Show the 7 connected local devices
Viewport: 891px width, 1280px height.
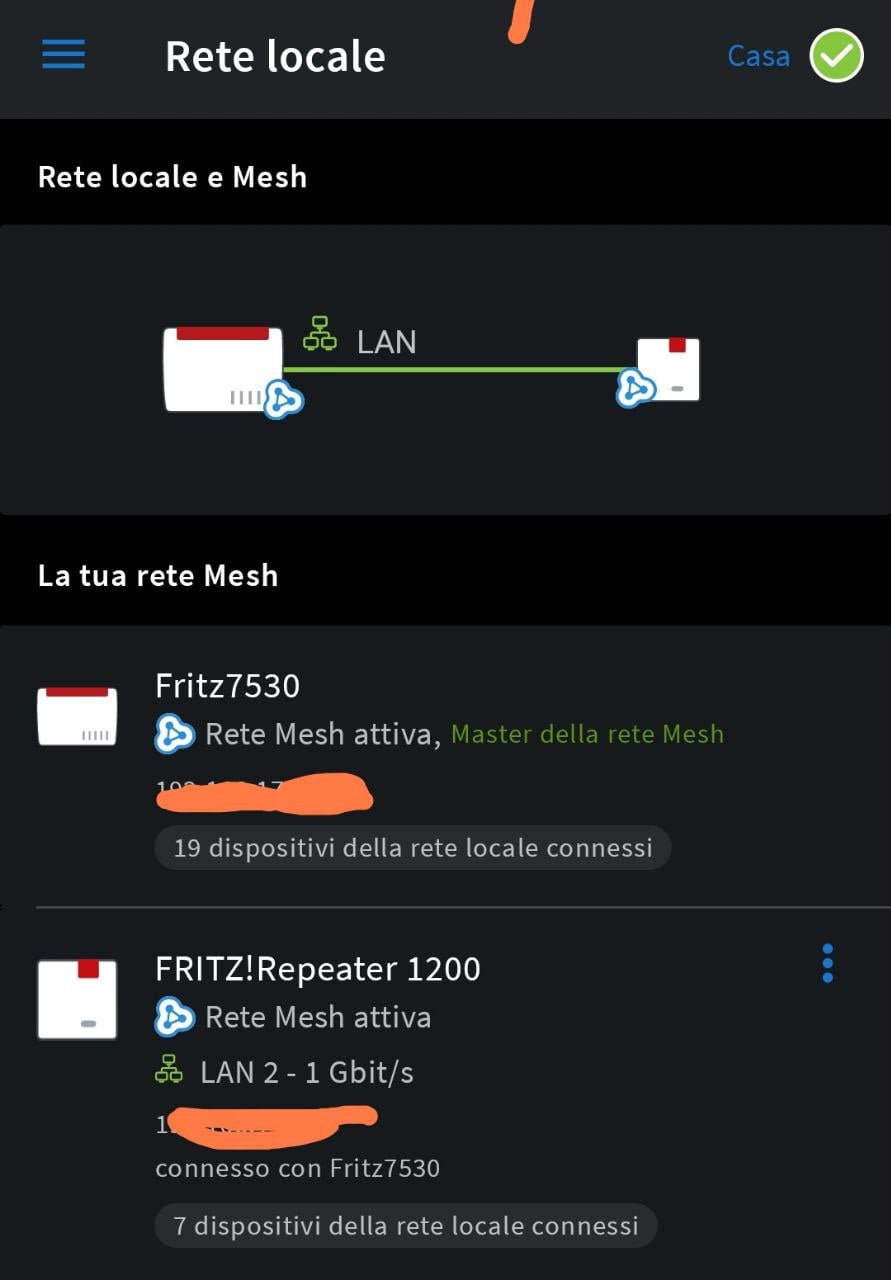point(406,1226)
